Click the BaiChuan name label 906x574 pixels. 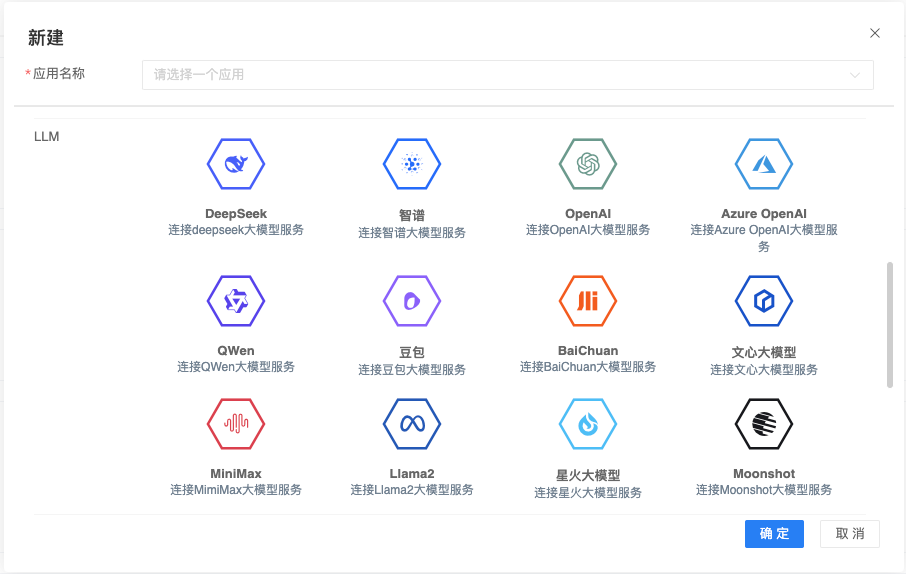tap(588, 351)
